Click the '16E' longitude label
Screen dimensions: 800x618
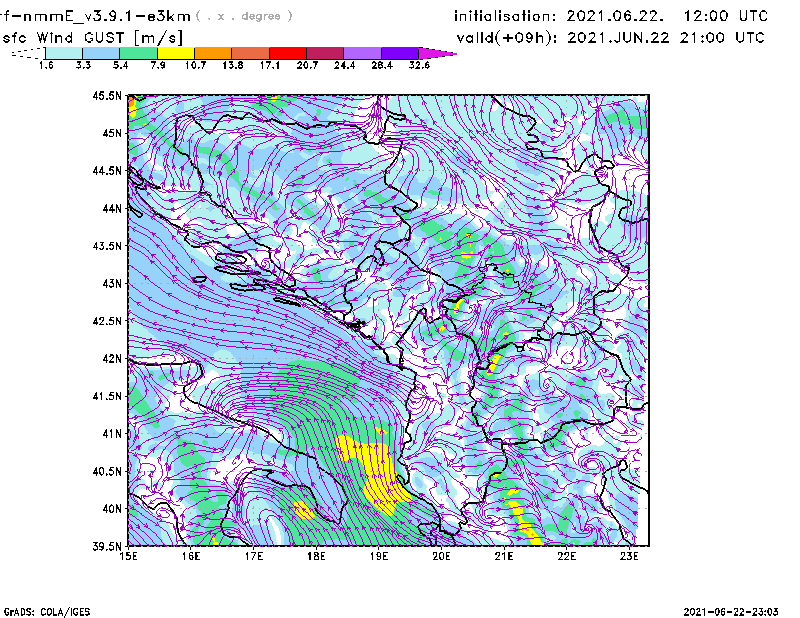coord(191,556)
